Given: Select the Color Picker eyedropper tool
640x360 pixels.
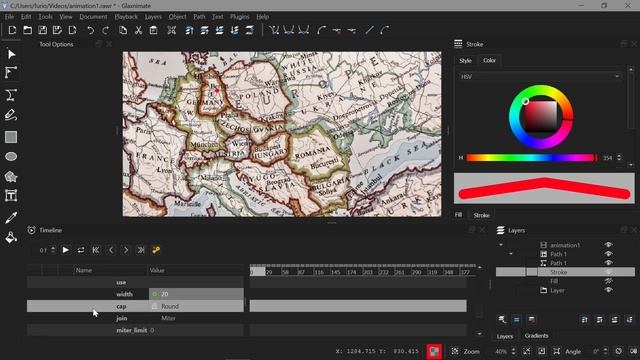Looking at the screenshot, I should 11,218.
